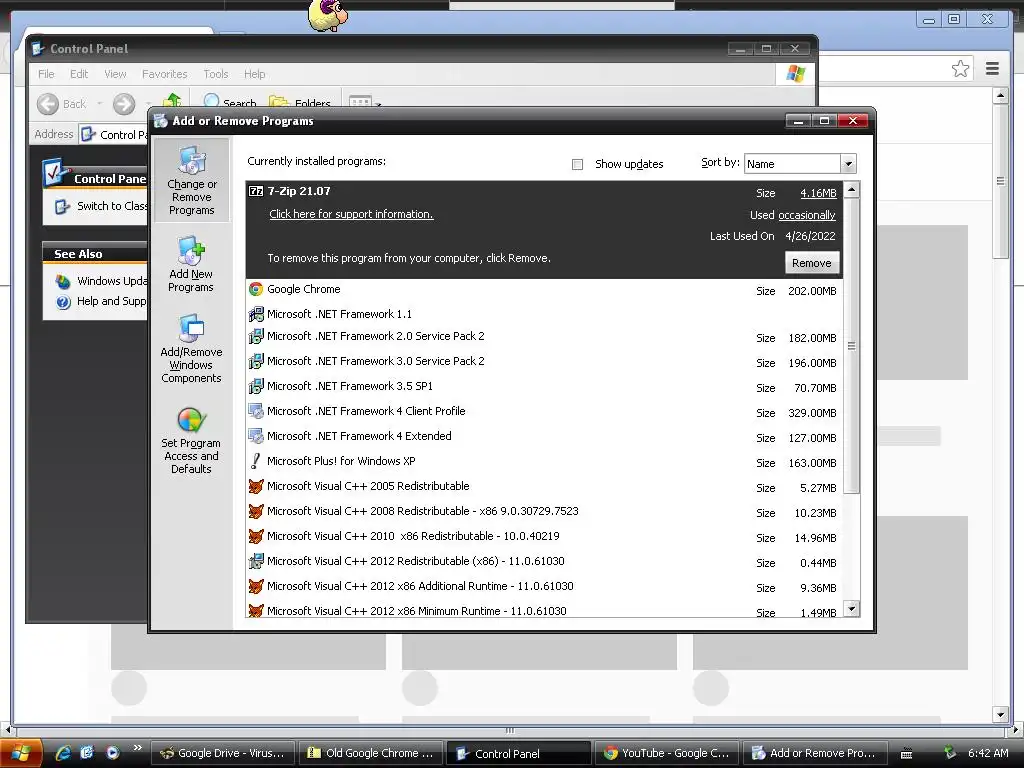Expand the quick launch overflow chevron
The image size is (1024, 768).
click(x=137, y=748)
